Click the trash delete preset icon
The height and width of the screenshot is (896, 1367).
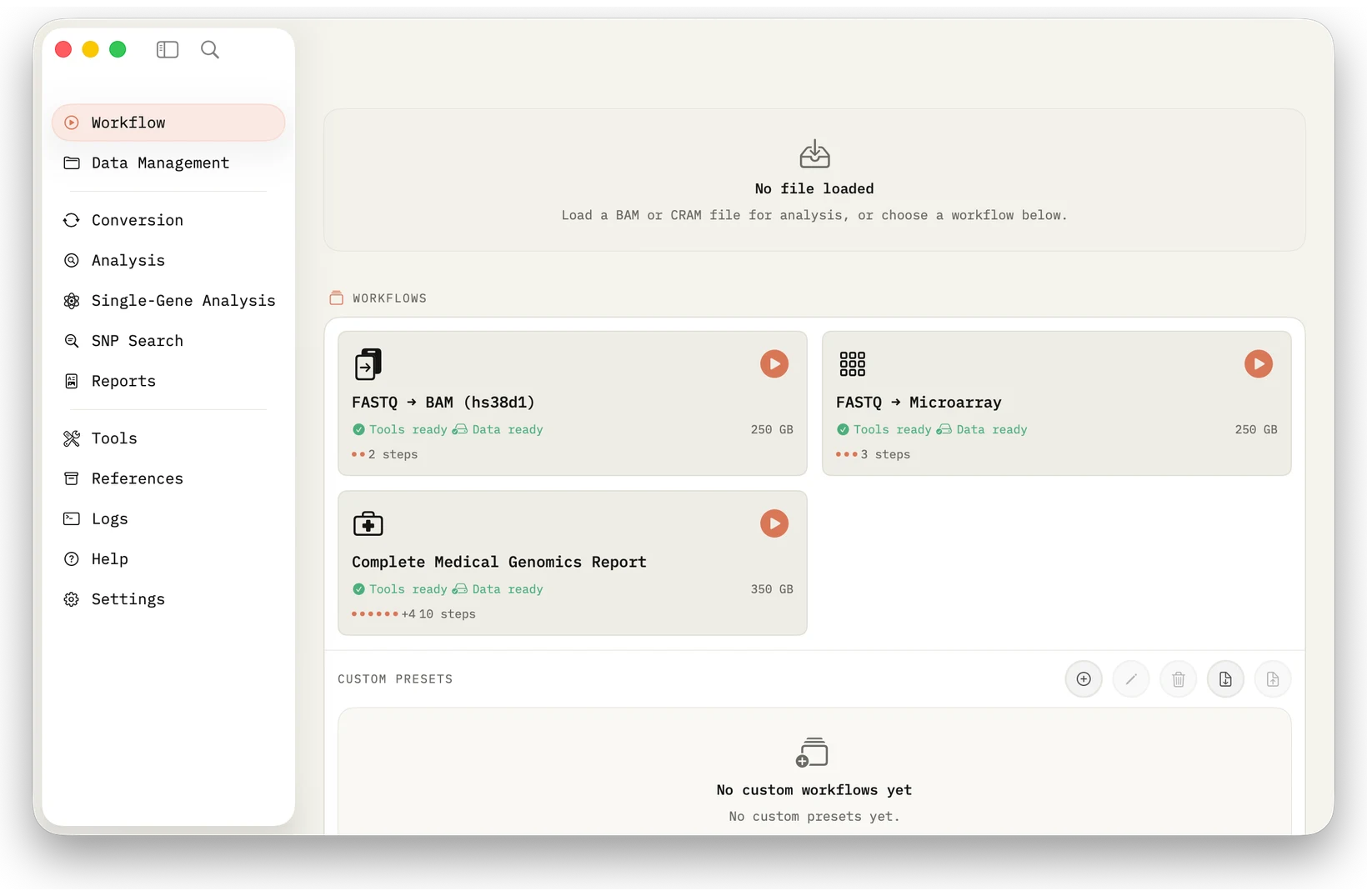pos(1179,679)
